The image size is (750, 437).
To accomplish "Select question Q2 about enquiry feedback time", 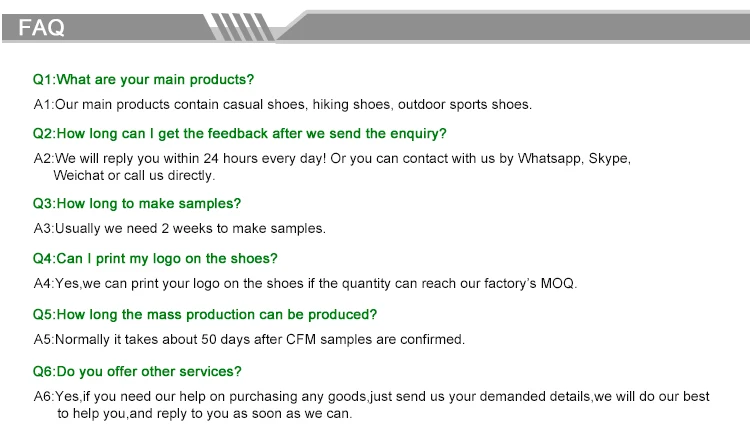I will pos(239,133).
